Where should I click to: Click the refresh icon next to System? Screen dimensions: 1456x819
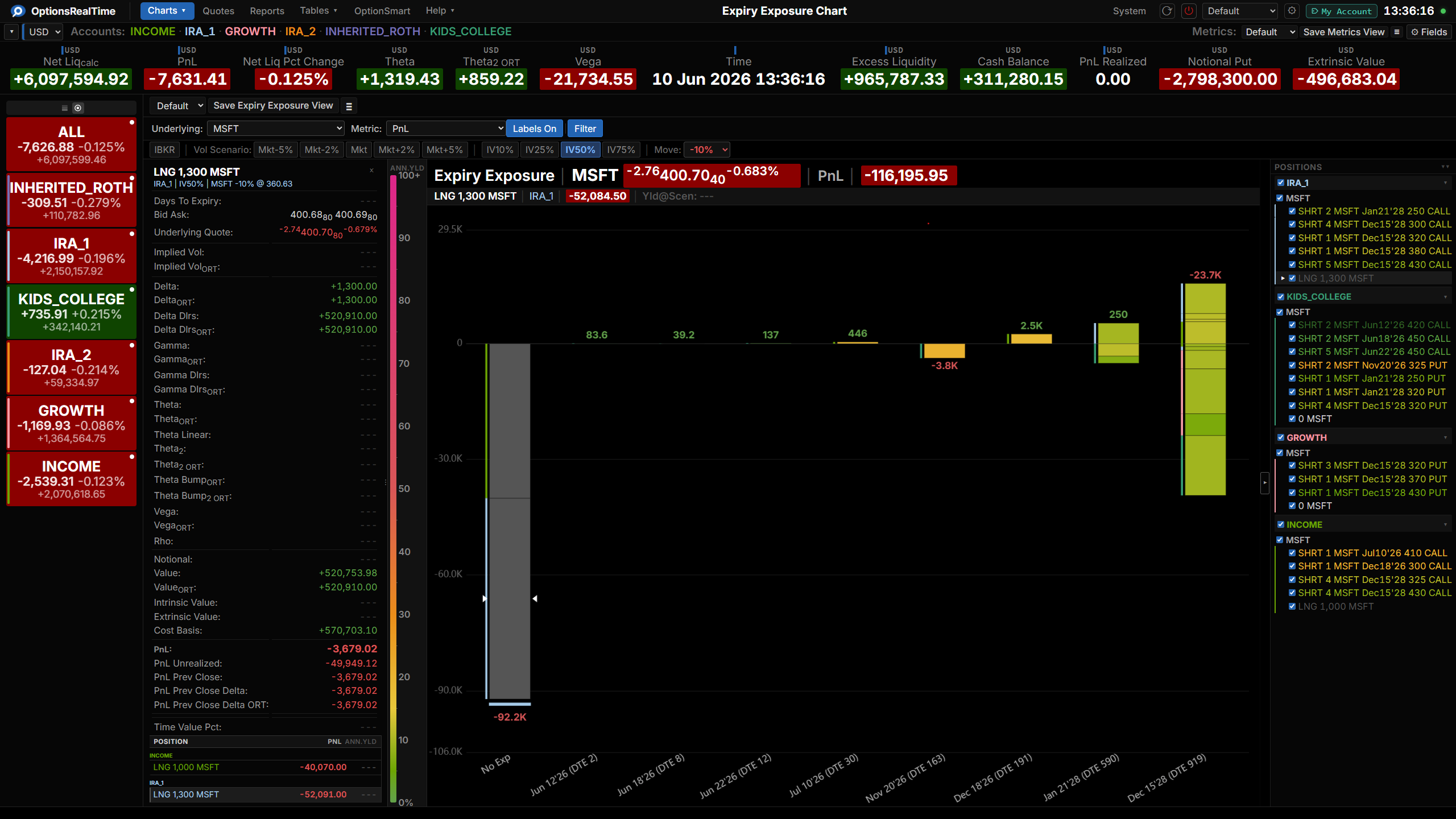tap(1167, 11)
